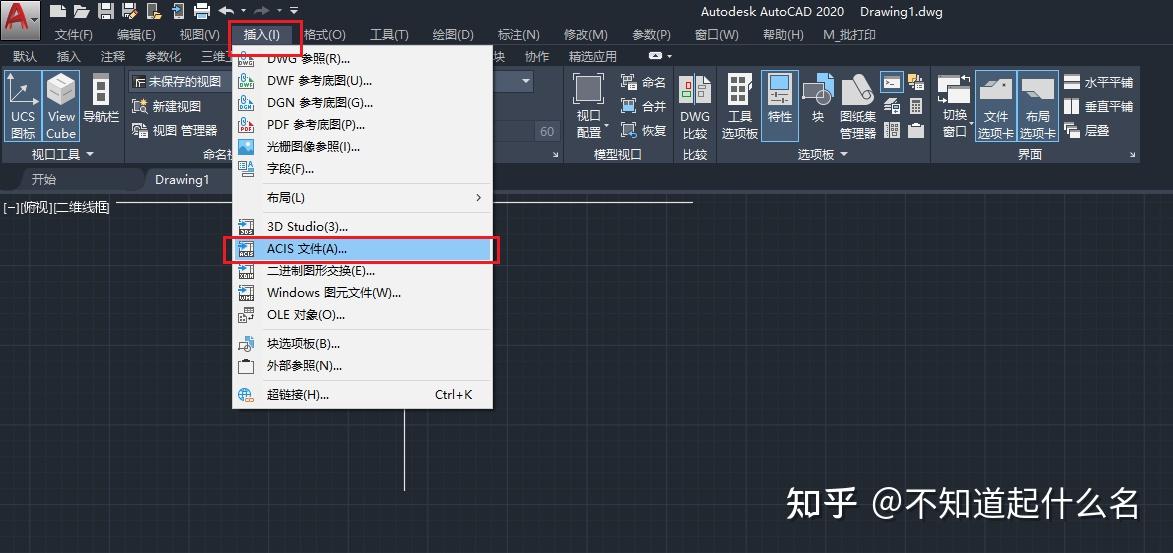Open the 编辑(E) menu
This screenshot has width=1173, height=553.
point(136,34)
